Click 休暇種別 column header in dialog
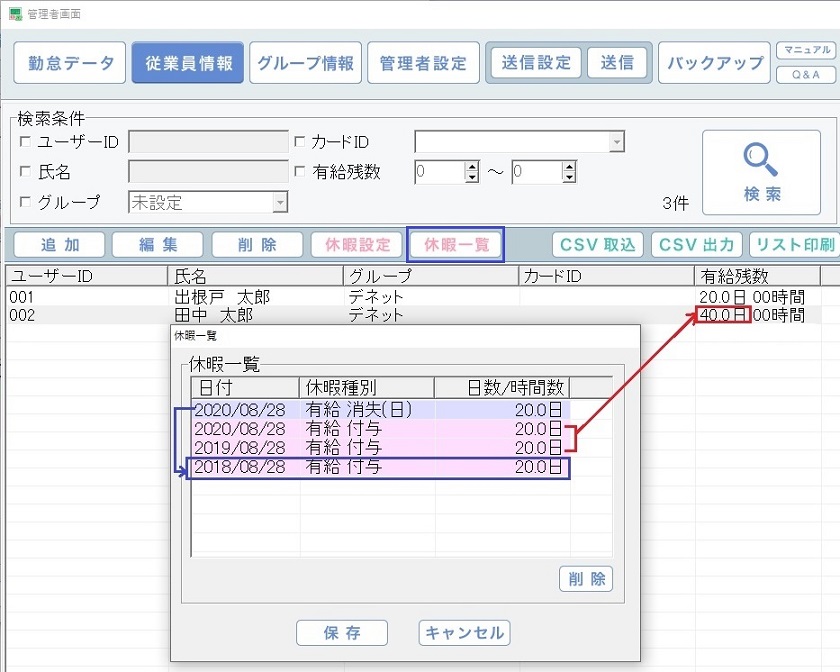Viewport: 840px width, 672px height. [x=366, y=387]
